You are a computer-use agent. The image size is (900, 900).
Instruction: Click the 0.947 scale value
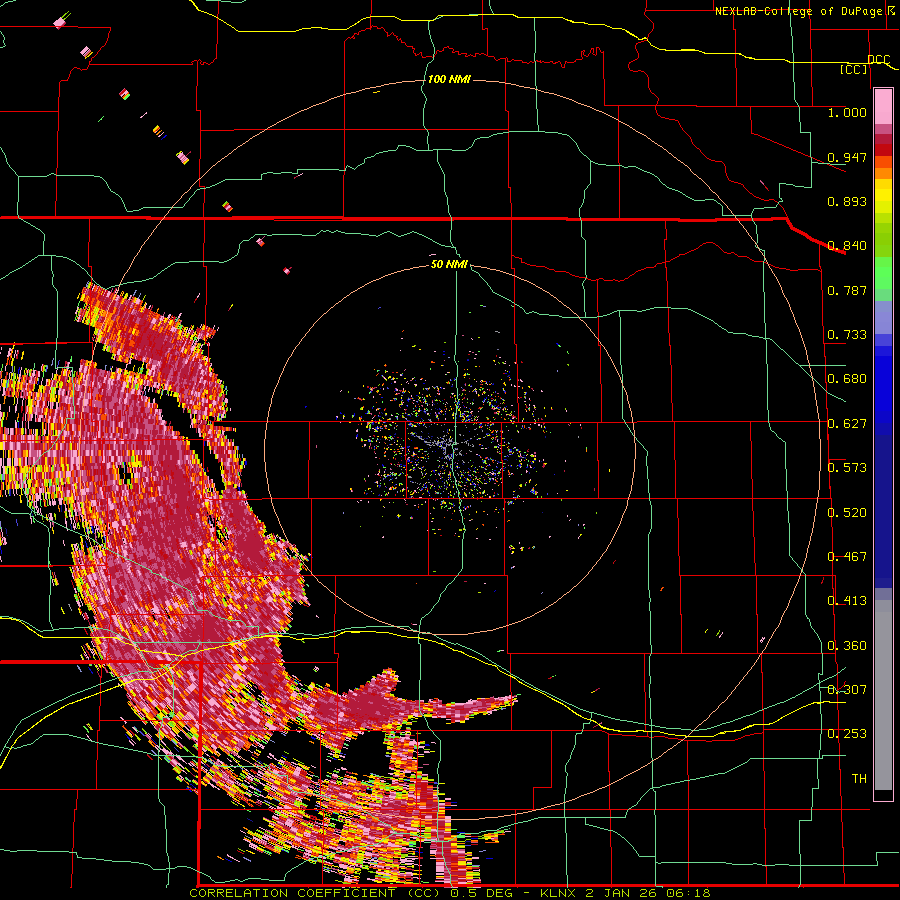(847, 157)
